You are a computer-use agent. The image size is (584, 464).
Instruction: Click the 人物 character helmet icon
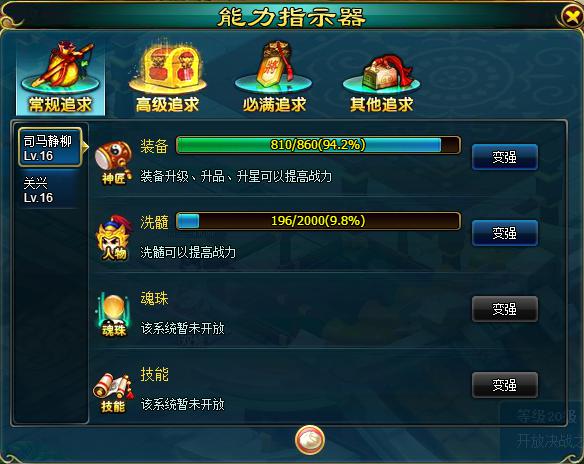114,238
